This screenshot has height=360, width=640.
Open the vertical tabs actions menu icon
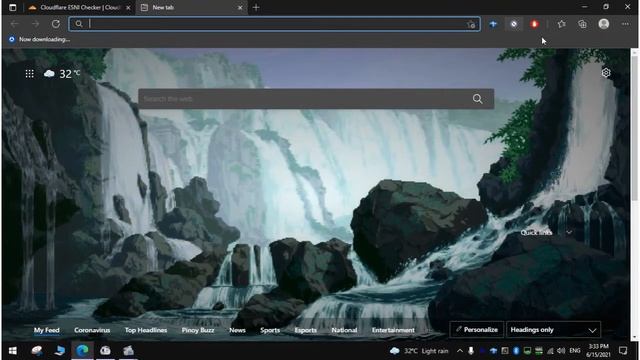[12, 7]
